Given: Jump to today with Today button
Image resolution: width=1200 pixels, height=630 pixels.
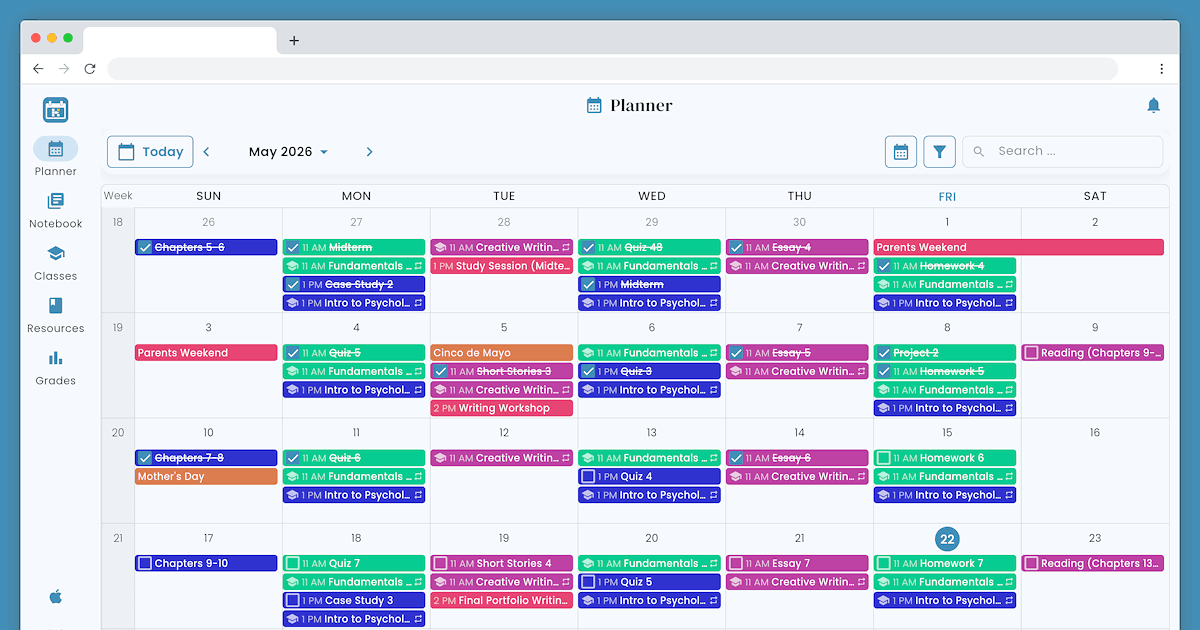Looking at the screenshot, I should click(x=151, y=152).
